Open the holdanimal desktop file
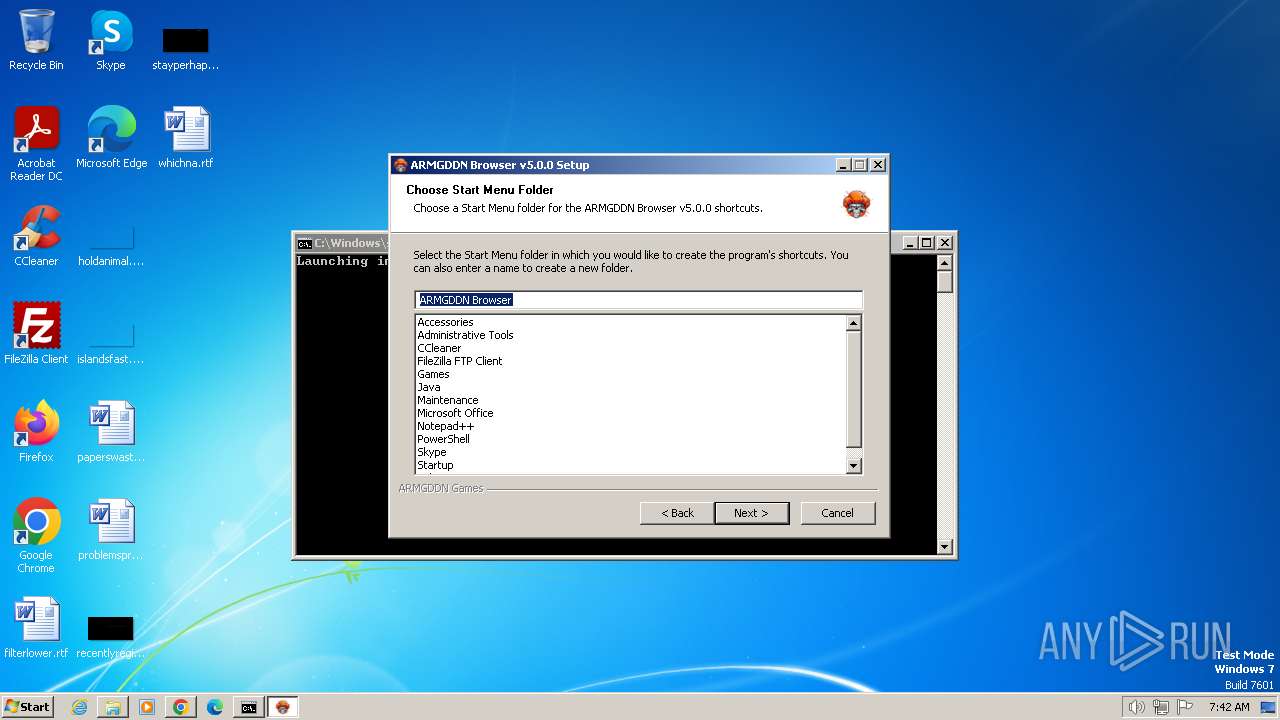Screen dimensions: 1280x720 click(x=110, y=245)
